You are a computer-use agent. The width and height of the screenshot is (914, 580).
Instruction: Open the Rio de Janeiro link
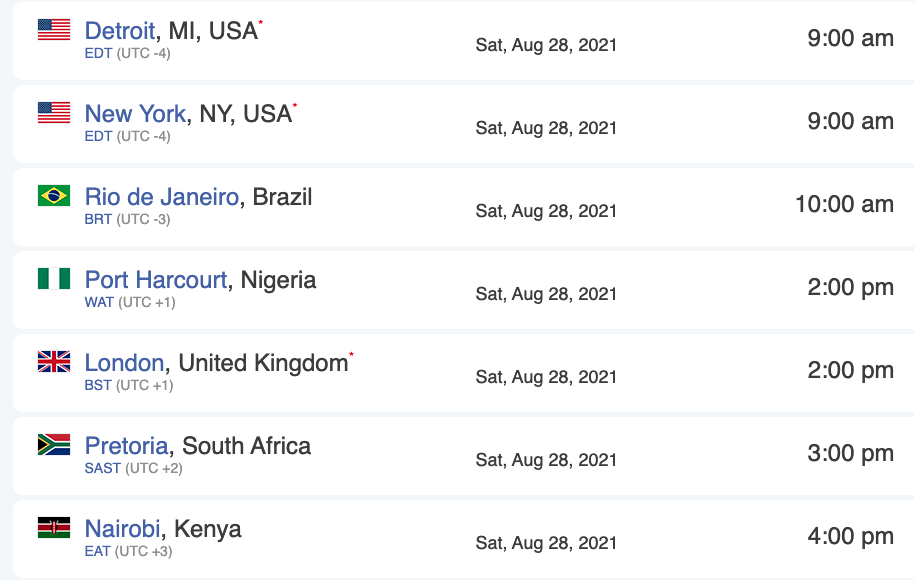pos(162,197)
